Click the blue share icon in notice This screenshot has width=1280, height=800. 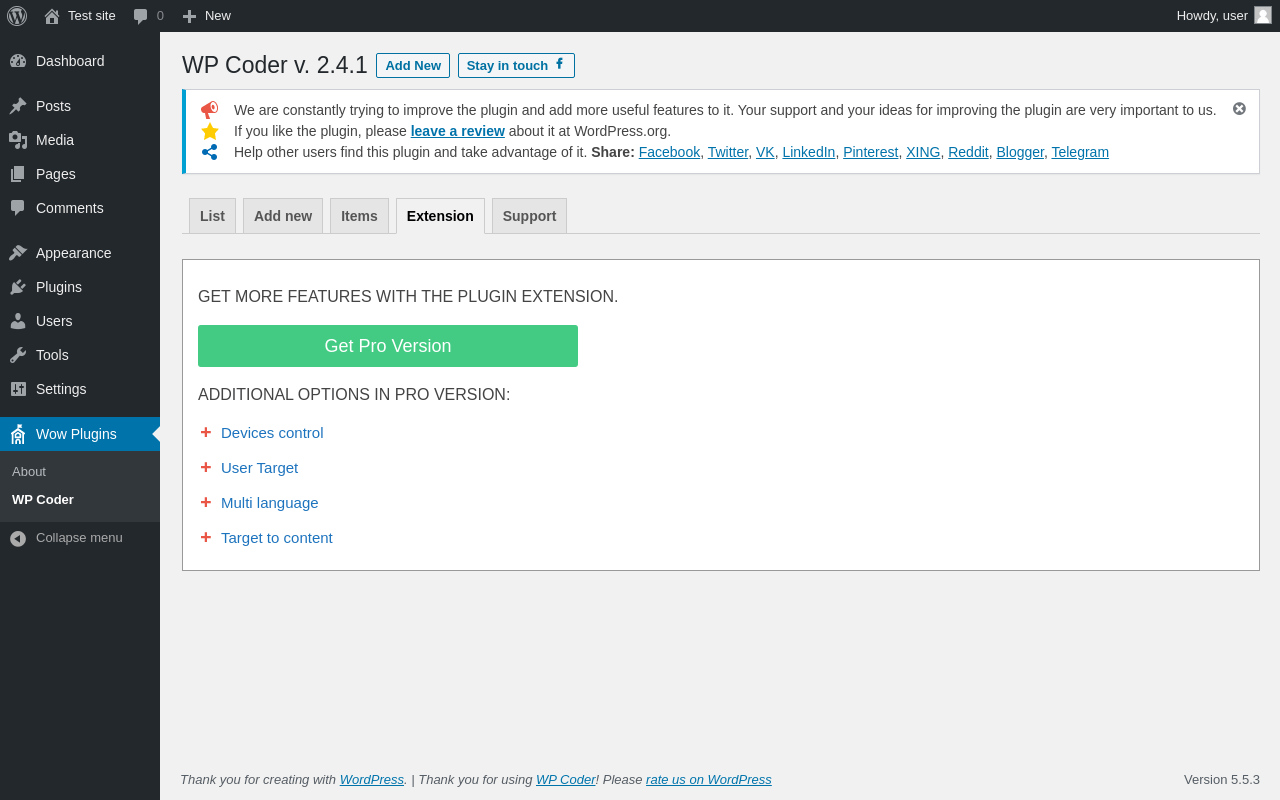(209, 152)
